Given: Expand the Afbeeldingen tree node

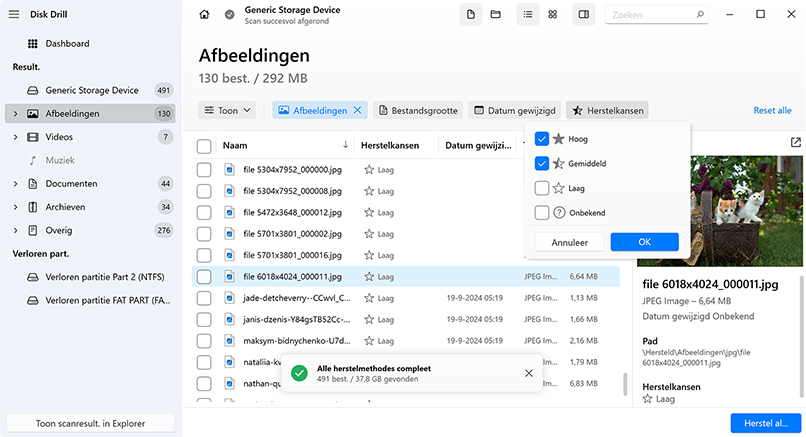Looking at the screenshot, I should coord(15,114).
